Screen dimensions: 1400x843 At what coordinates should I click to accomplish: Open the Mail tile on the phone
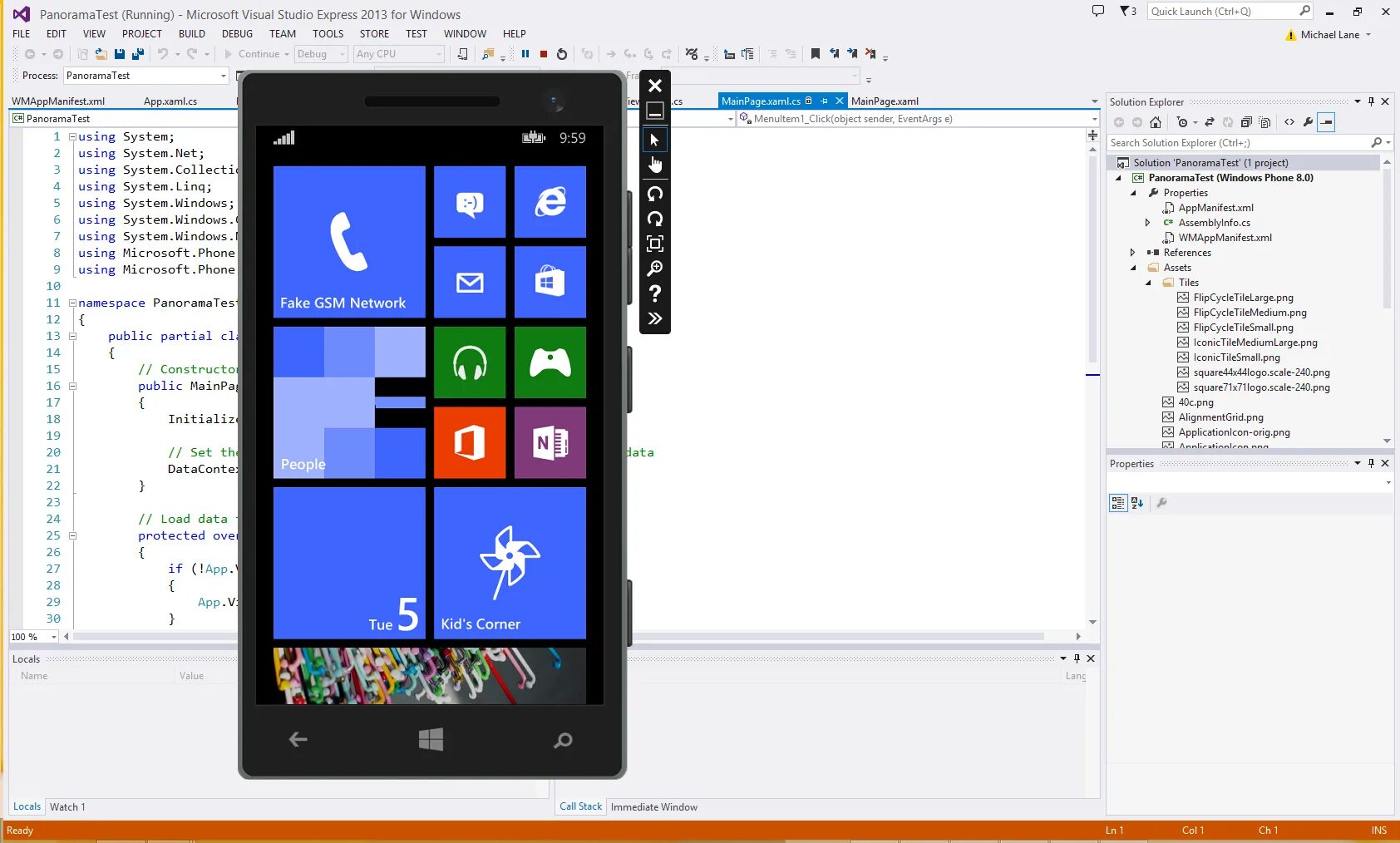point(470,283)
